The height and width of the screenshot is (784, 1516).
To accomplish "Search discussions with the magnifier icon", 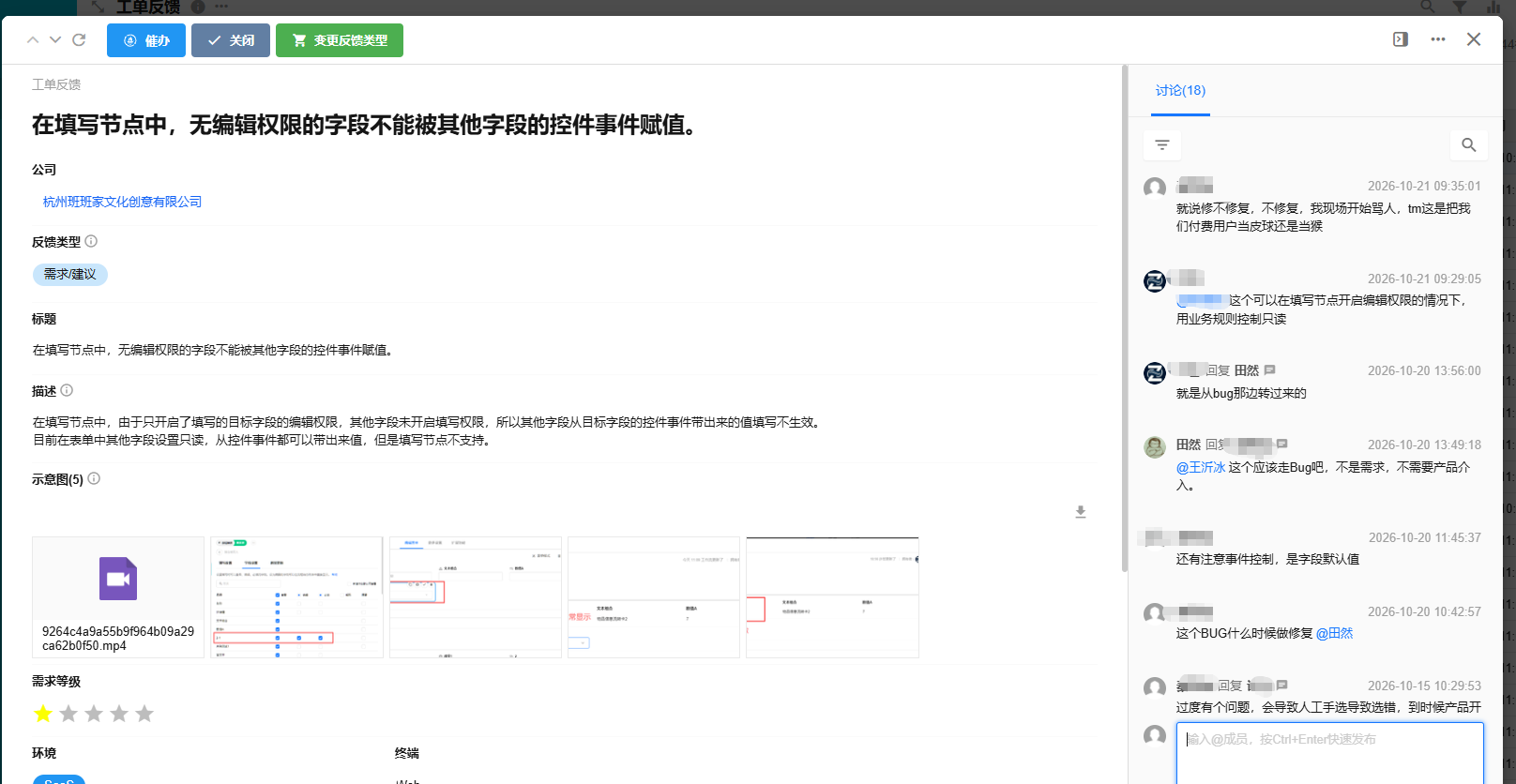I will point(1469,144).
